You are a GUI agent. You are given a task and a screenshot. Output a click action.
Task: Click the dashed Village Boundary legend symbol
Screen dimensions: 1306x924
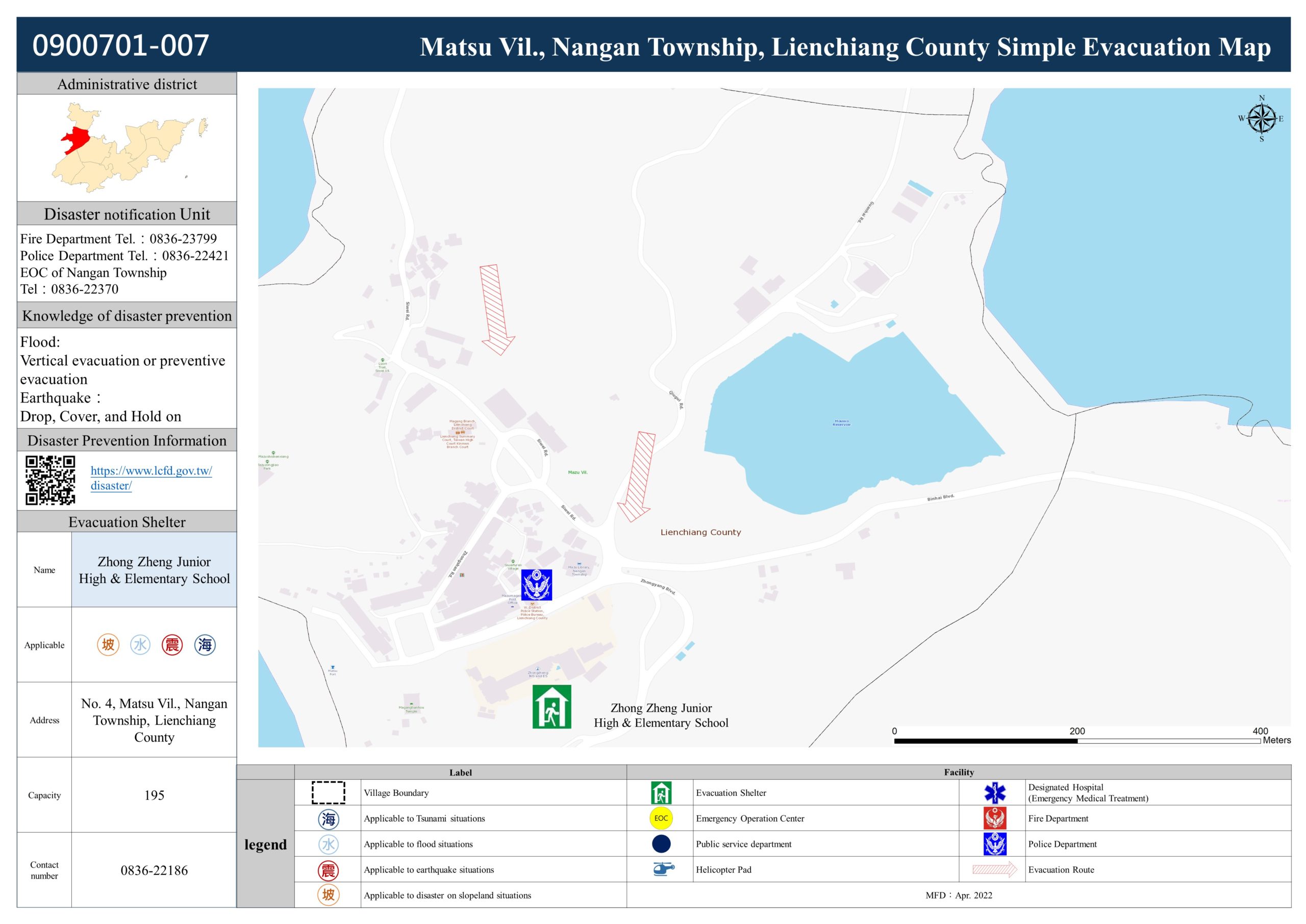coord(328,792)
